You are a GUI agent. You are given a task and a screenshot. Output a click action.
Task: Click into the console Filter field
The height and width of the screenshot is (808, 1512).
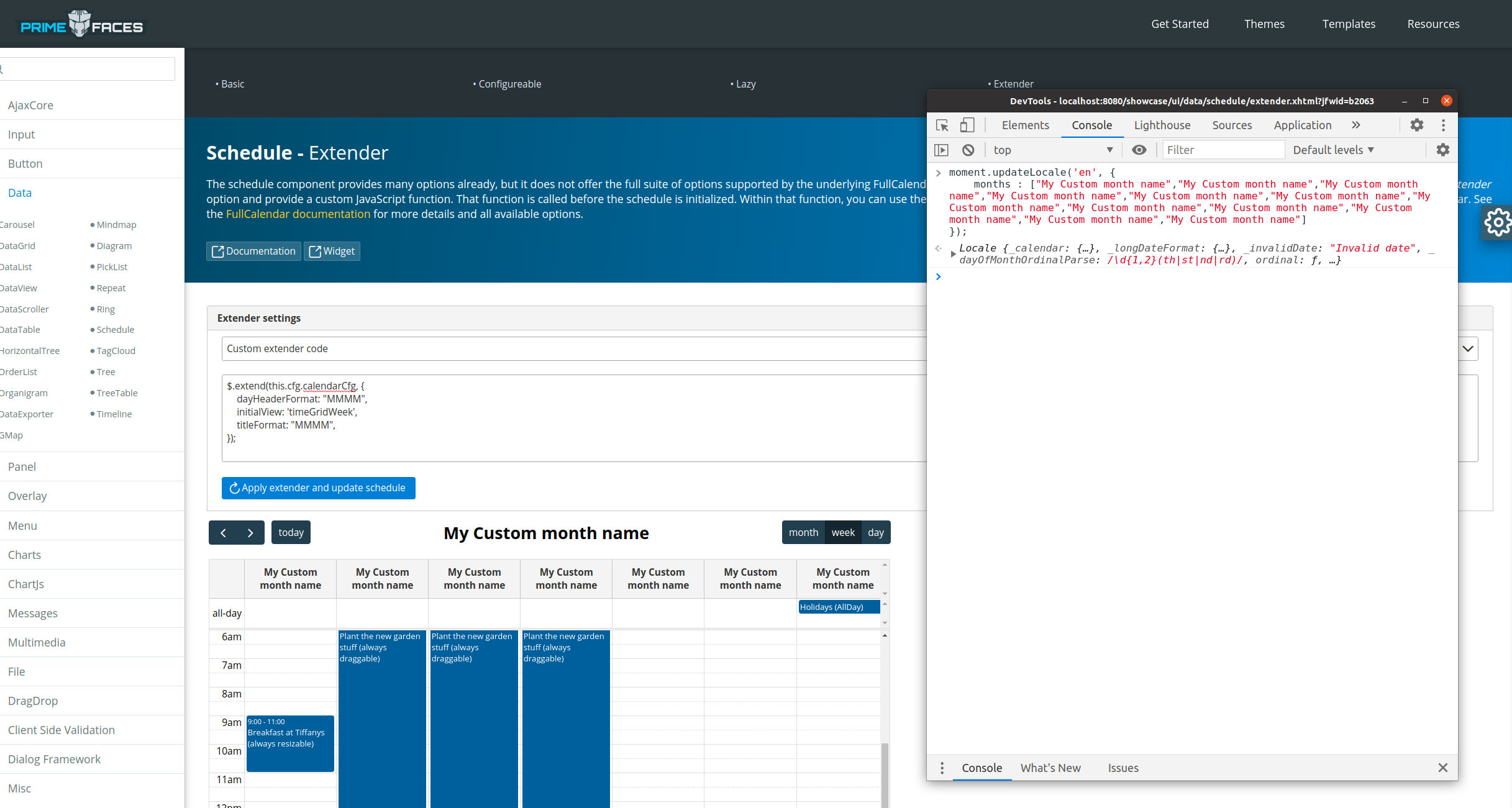pos(1222,150)
